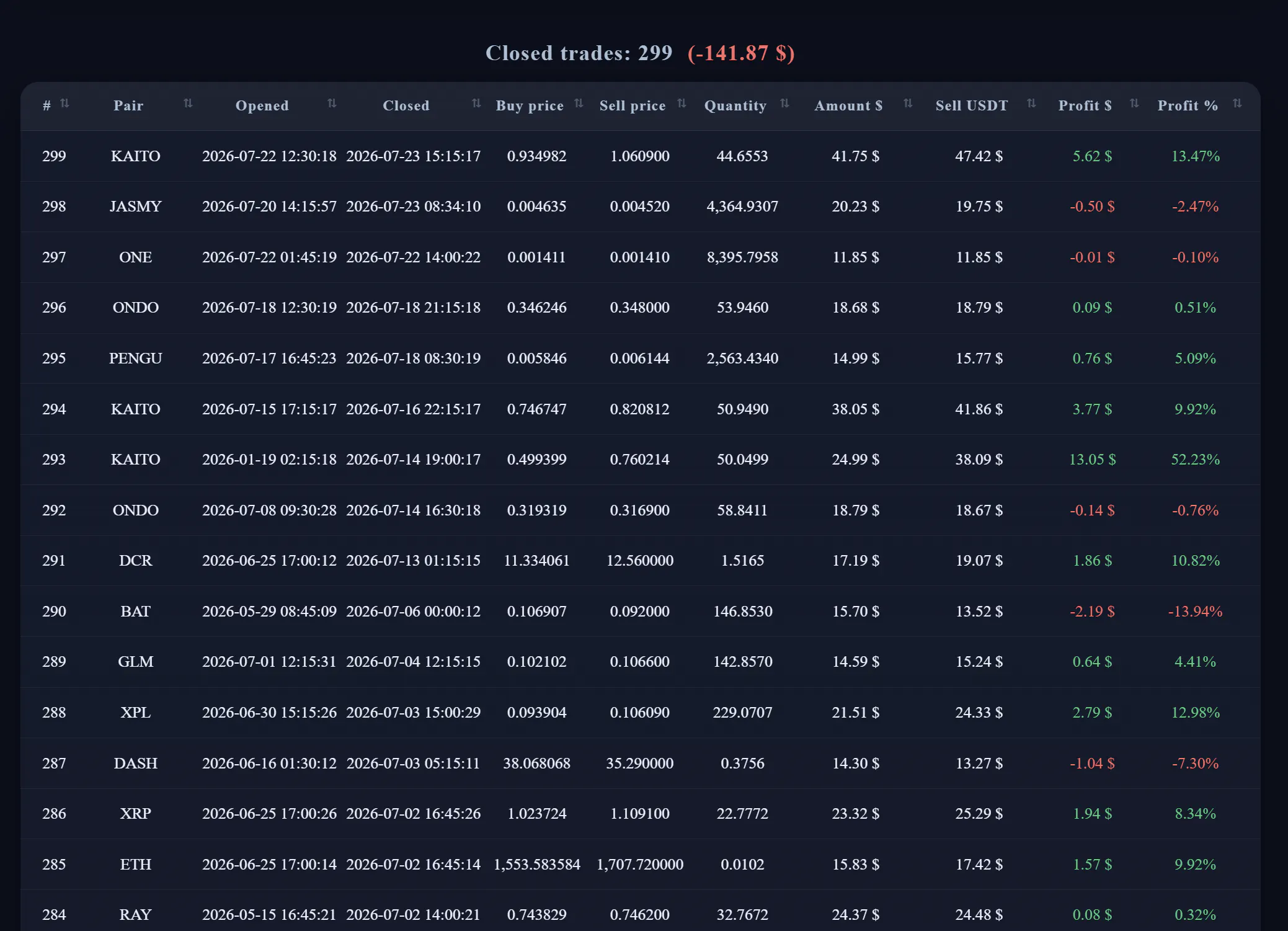Select Sell USDT 47.42 $ cell

979,156
